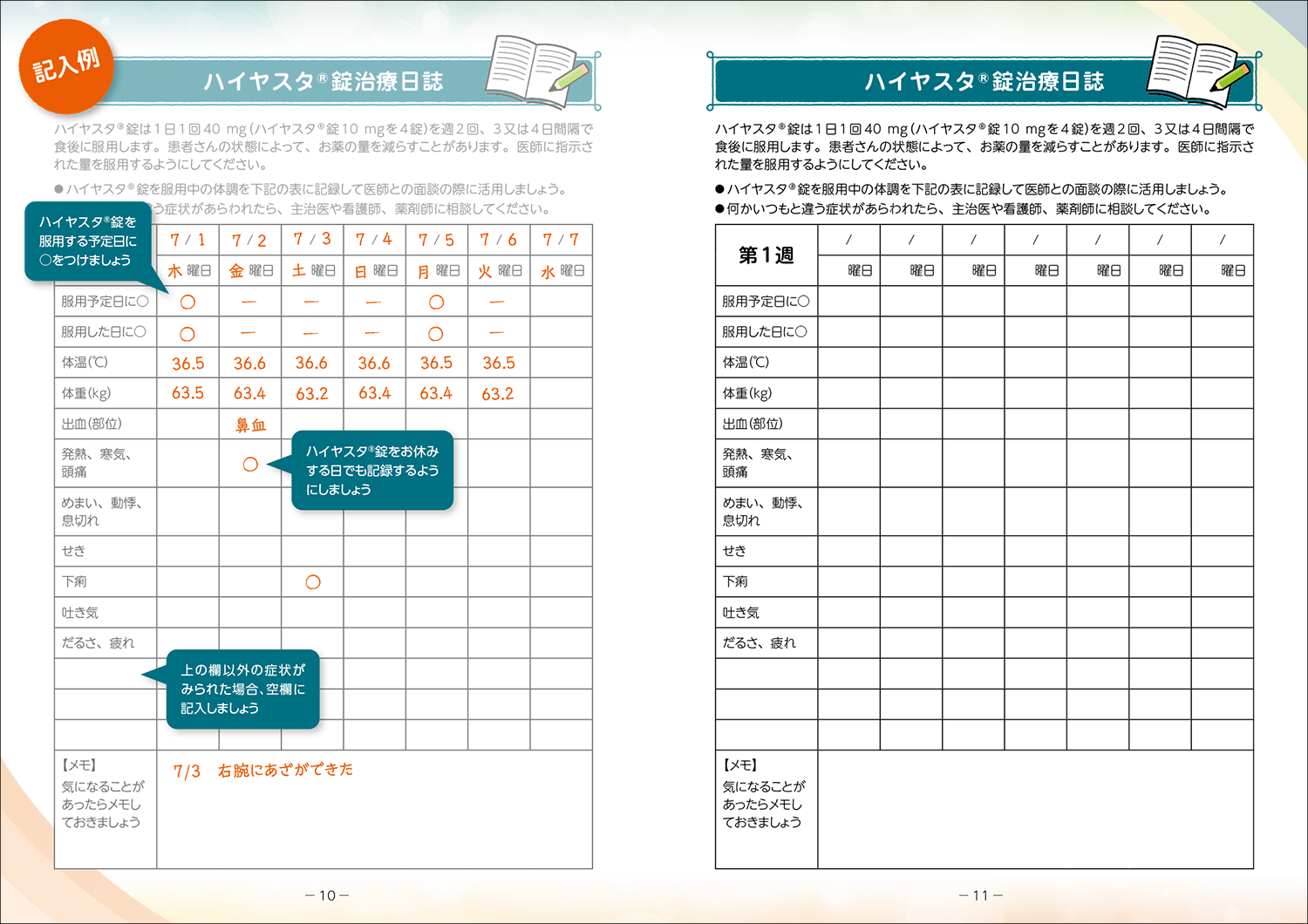Select the memo note 右腕にあざができた
Screen dimensions: 1308x924
tap(285, 770)
